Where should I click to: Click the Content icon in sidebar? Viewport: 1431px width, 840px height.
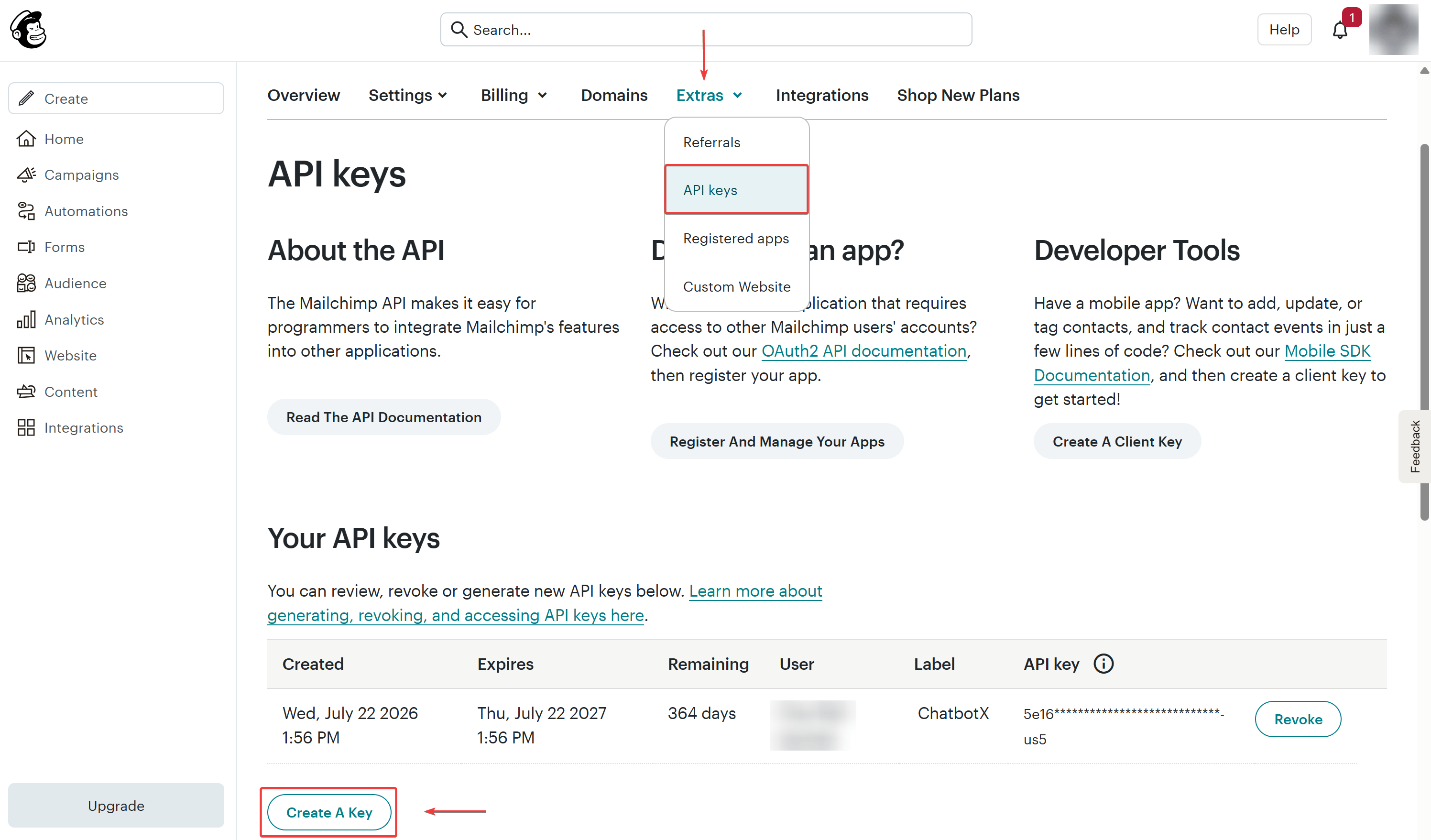[26, 392]
